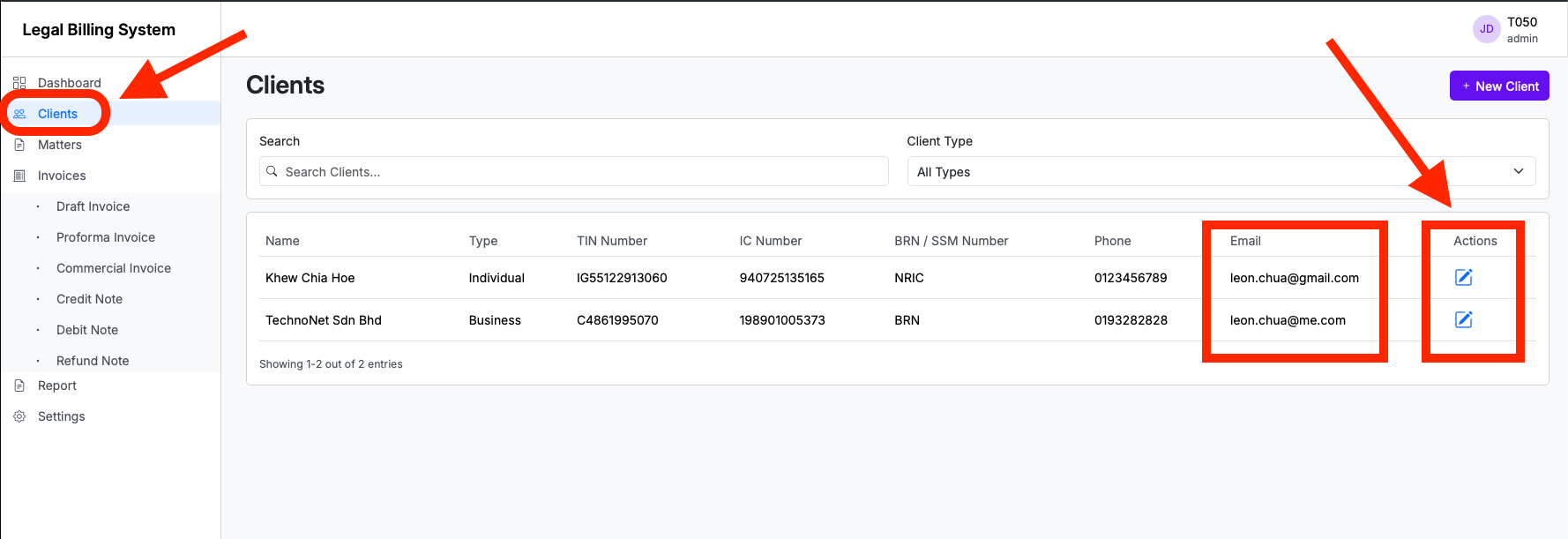1568x539 pixels.
Task: Click email leon.chua@gmail.com
Action: tap(1295, 278)
